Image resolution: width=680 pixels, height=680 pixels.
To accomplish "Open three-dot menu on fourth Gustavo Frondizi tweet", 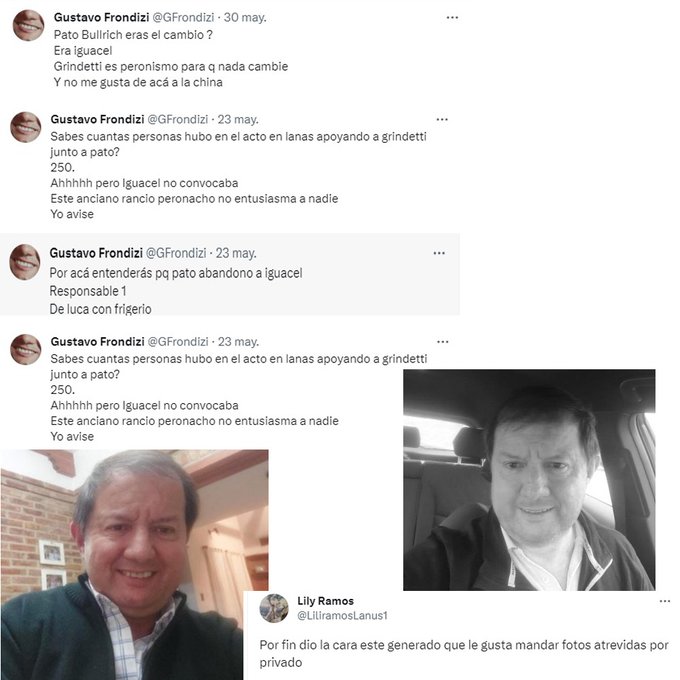I will pyautogui.click(x=442, y=342).
